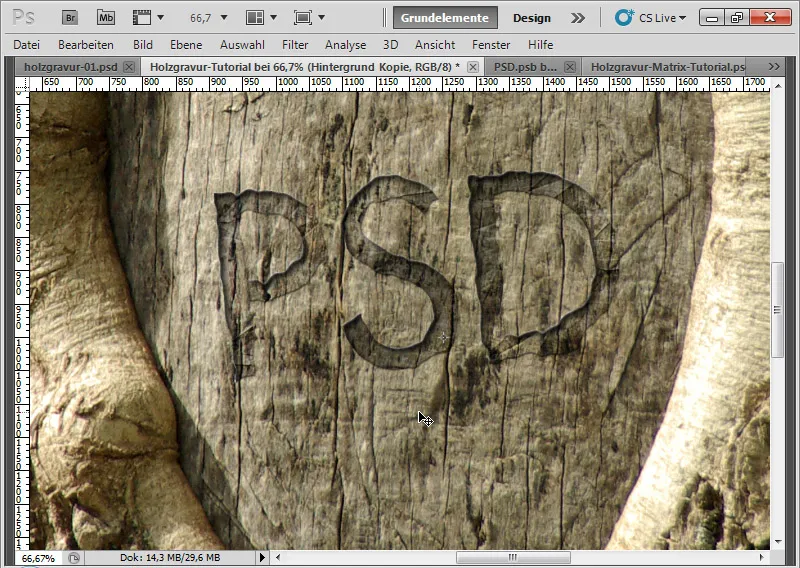Open the view extras filmstrip icon
Image resolution: width=800 pixels, height=568 pixels.
(x=142, y=18)
